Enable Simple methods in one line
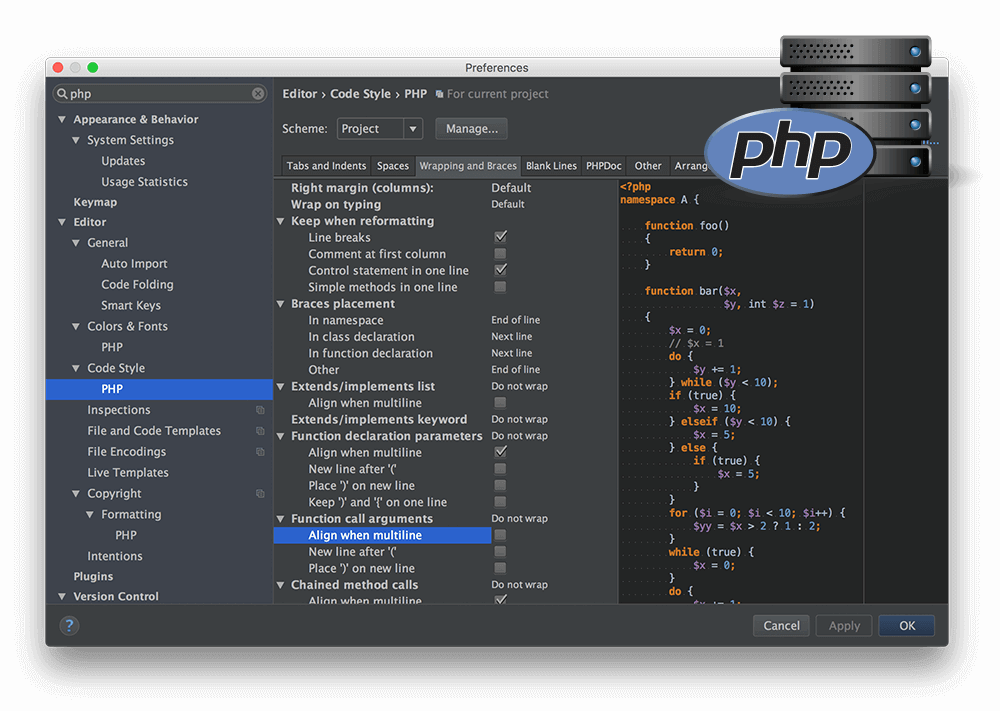 501,287
